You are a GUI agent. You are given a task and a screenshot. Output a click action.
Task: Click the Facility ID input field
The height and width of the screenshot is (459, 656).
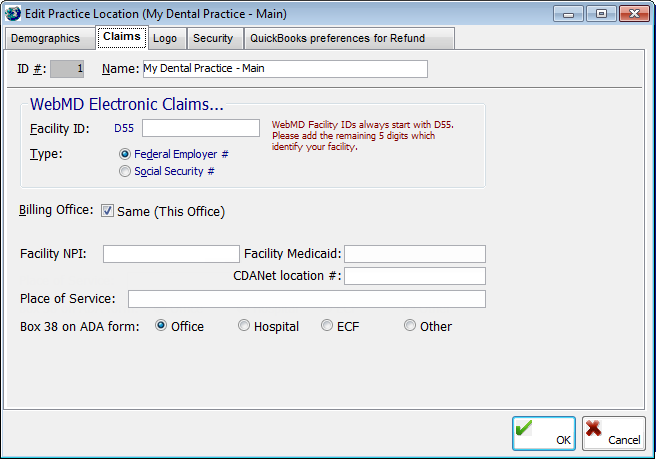pos(200,128)
